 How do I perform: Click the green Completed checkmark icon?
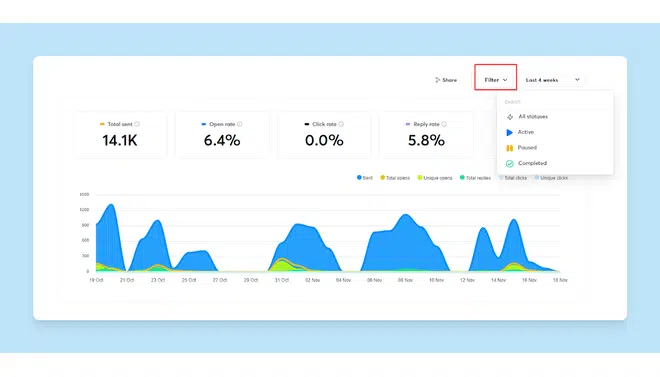pyautogui.click(x=509, y=164)
